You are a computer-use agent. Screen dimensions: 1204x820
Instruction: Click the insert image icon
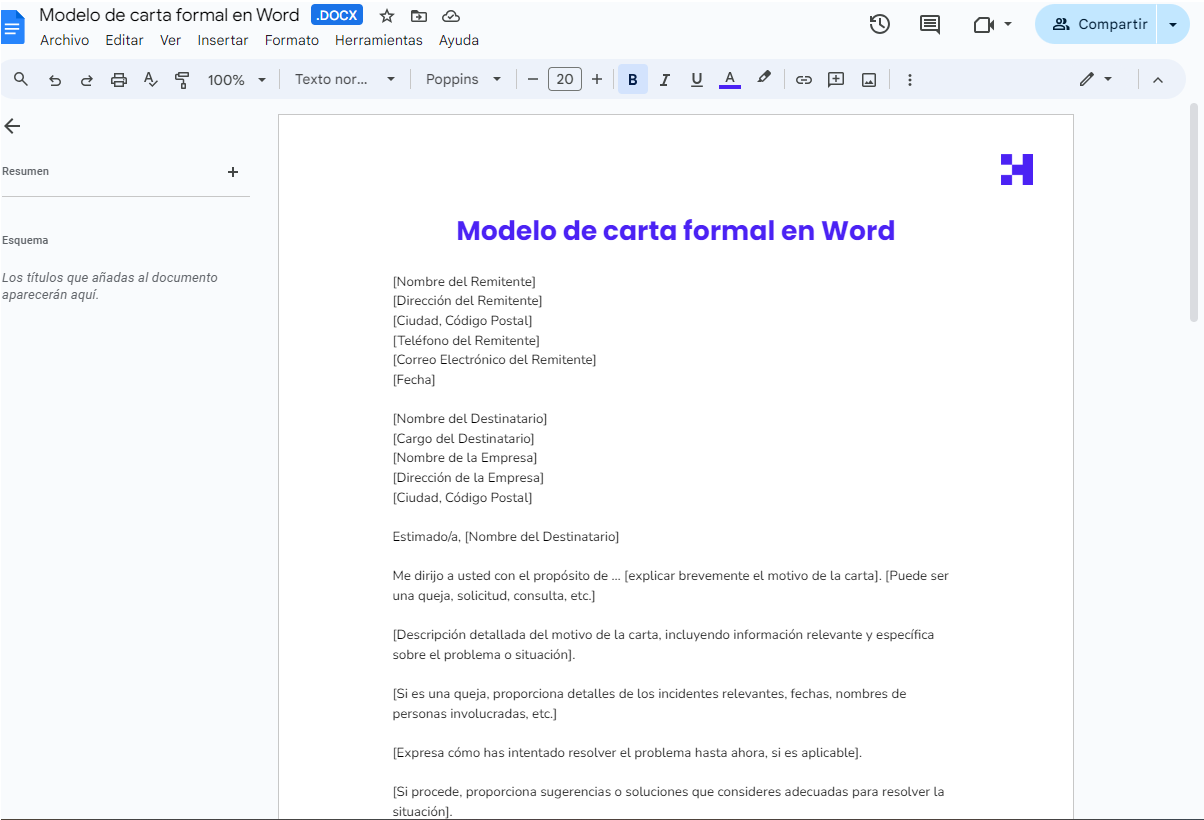(x=869, y=80)
